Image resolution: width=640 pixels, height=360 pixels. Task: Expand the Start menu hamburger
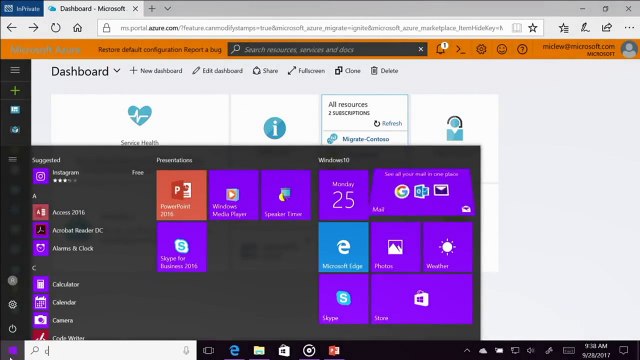pos(13,159)
